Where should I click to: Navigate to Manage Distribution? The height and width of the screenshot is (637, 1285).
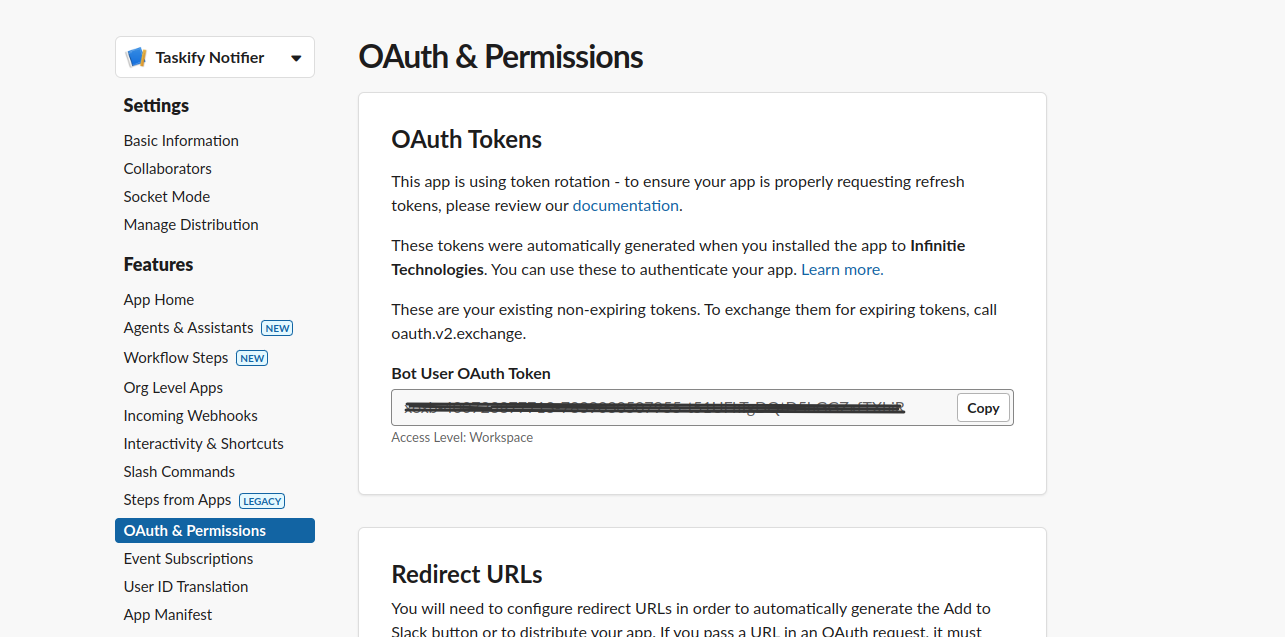[191, 225]
